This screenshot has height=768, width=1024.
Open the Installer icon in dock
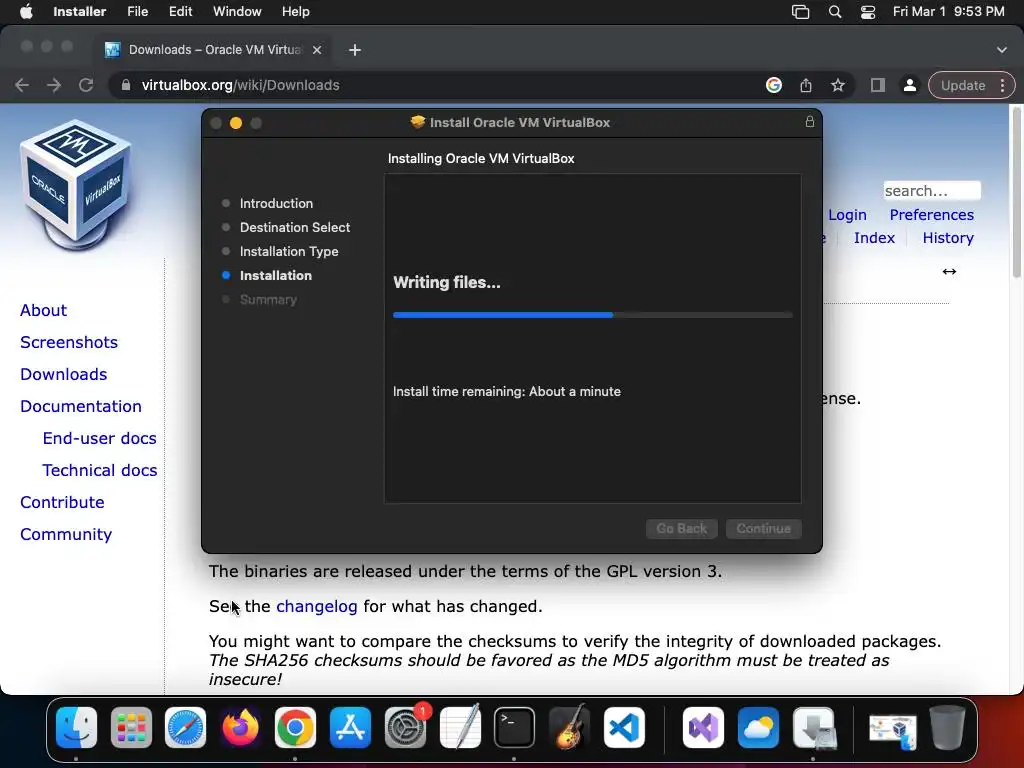(x=814, y=727)
